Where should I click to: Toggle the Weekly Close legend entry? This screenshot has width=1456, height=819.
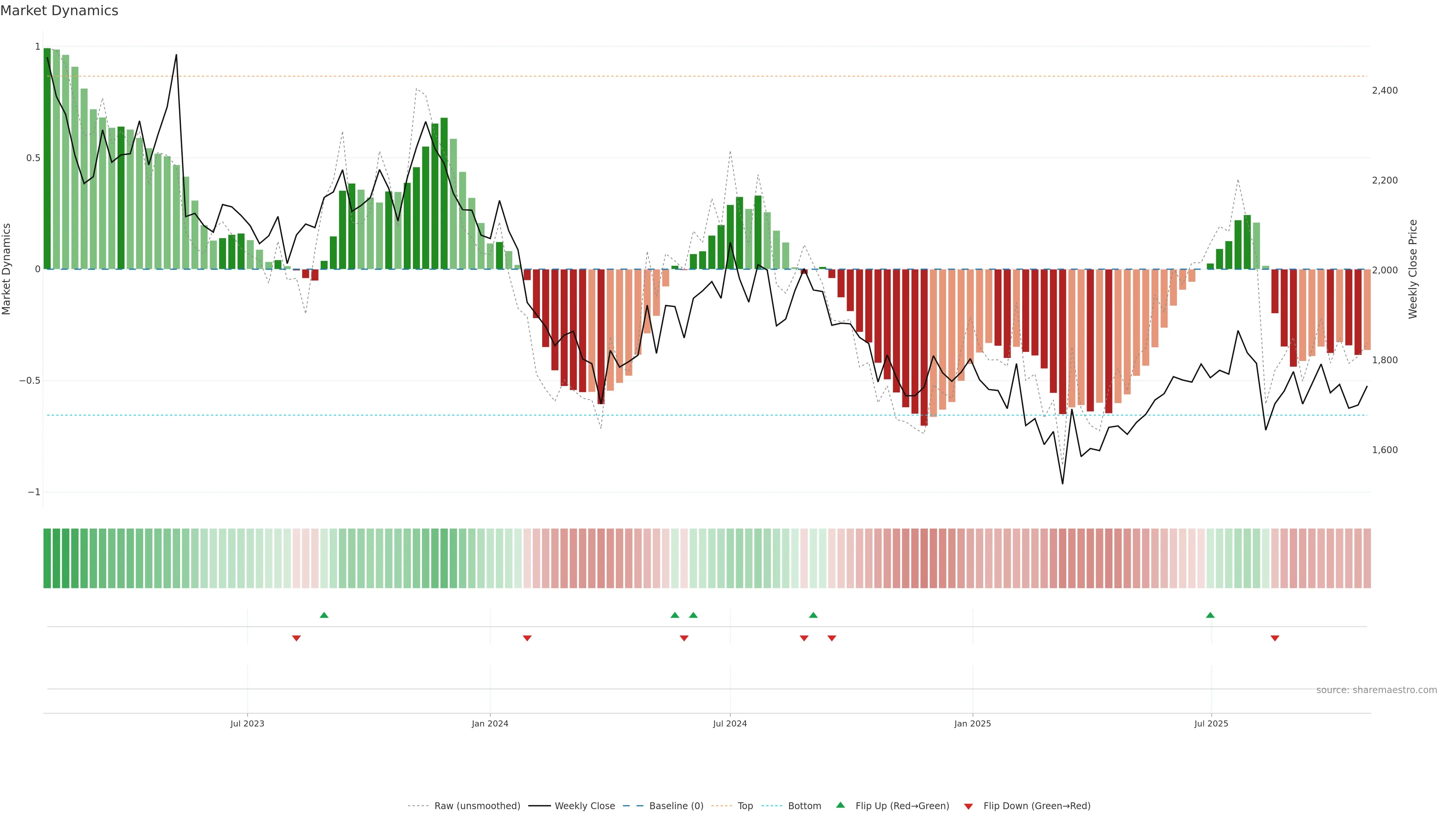click(584, 806)
